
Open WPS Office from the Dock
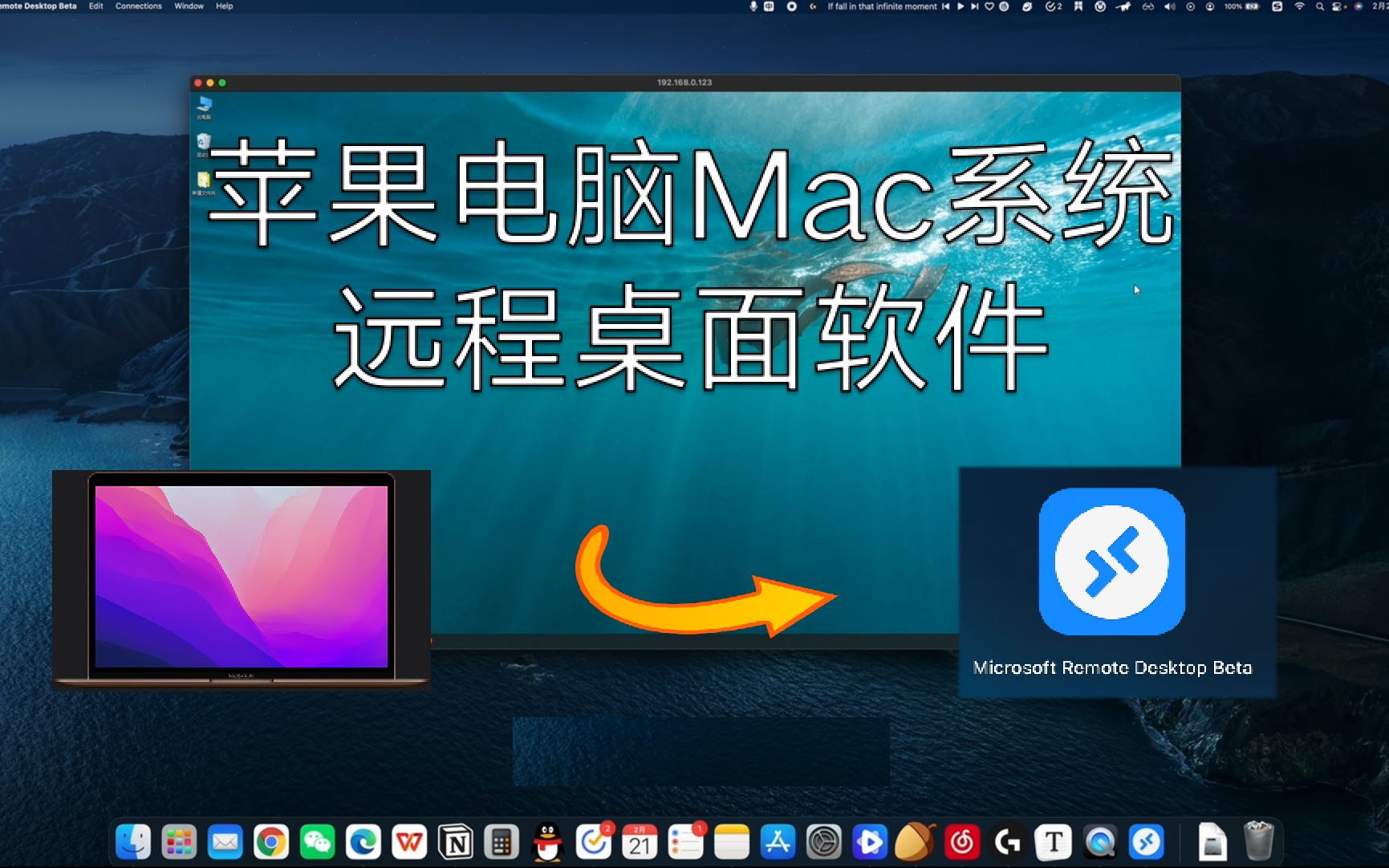(x=409, y=842)
